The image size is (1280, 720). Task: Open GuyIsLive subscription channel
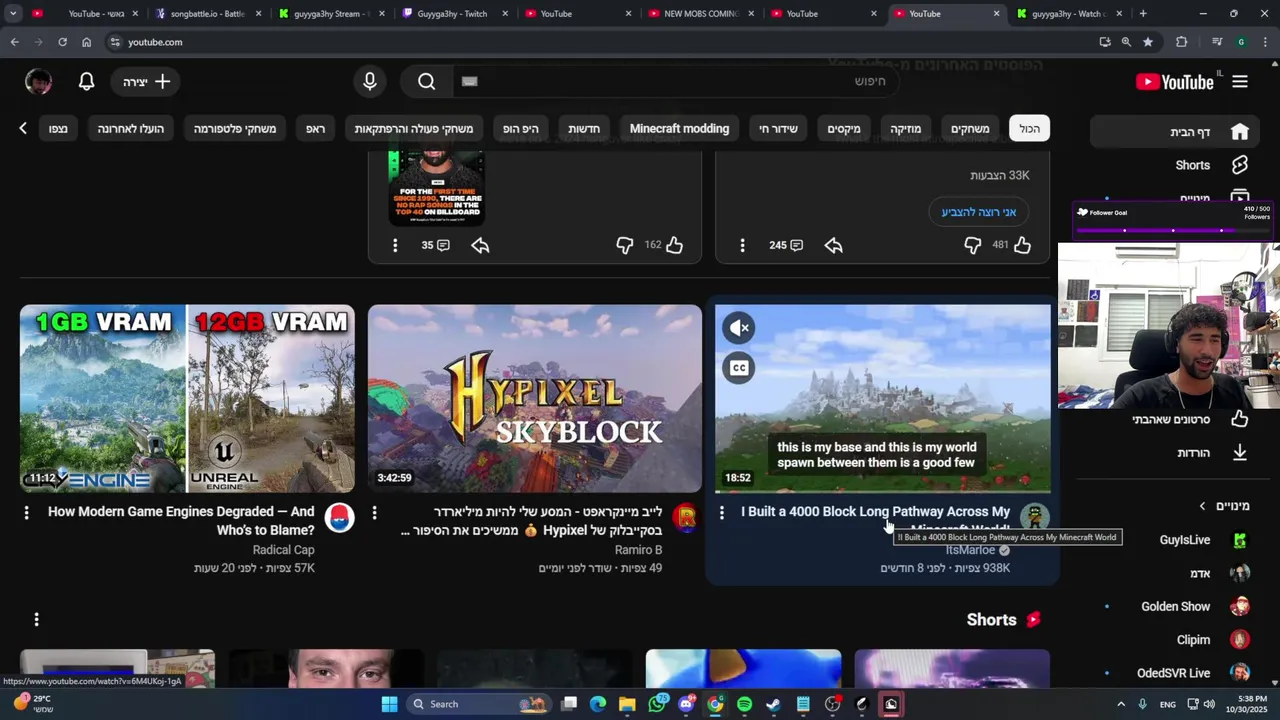pos(1175,540)
